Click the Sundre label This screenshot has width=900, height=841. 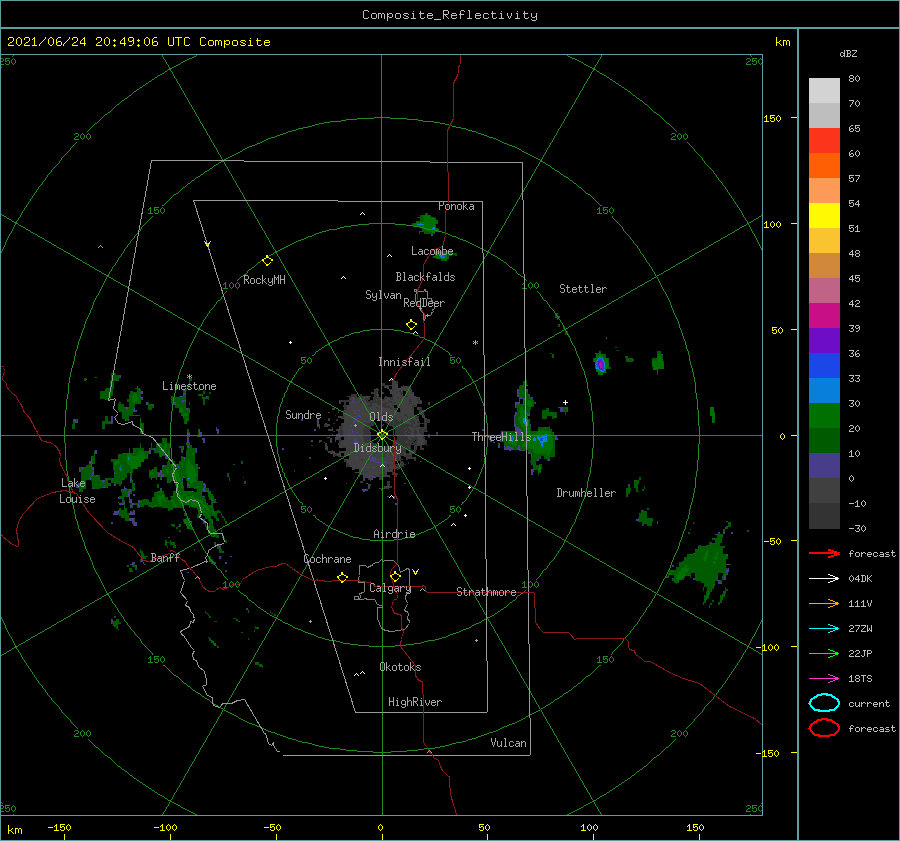point(303,415)
